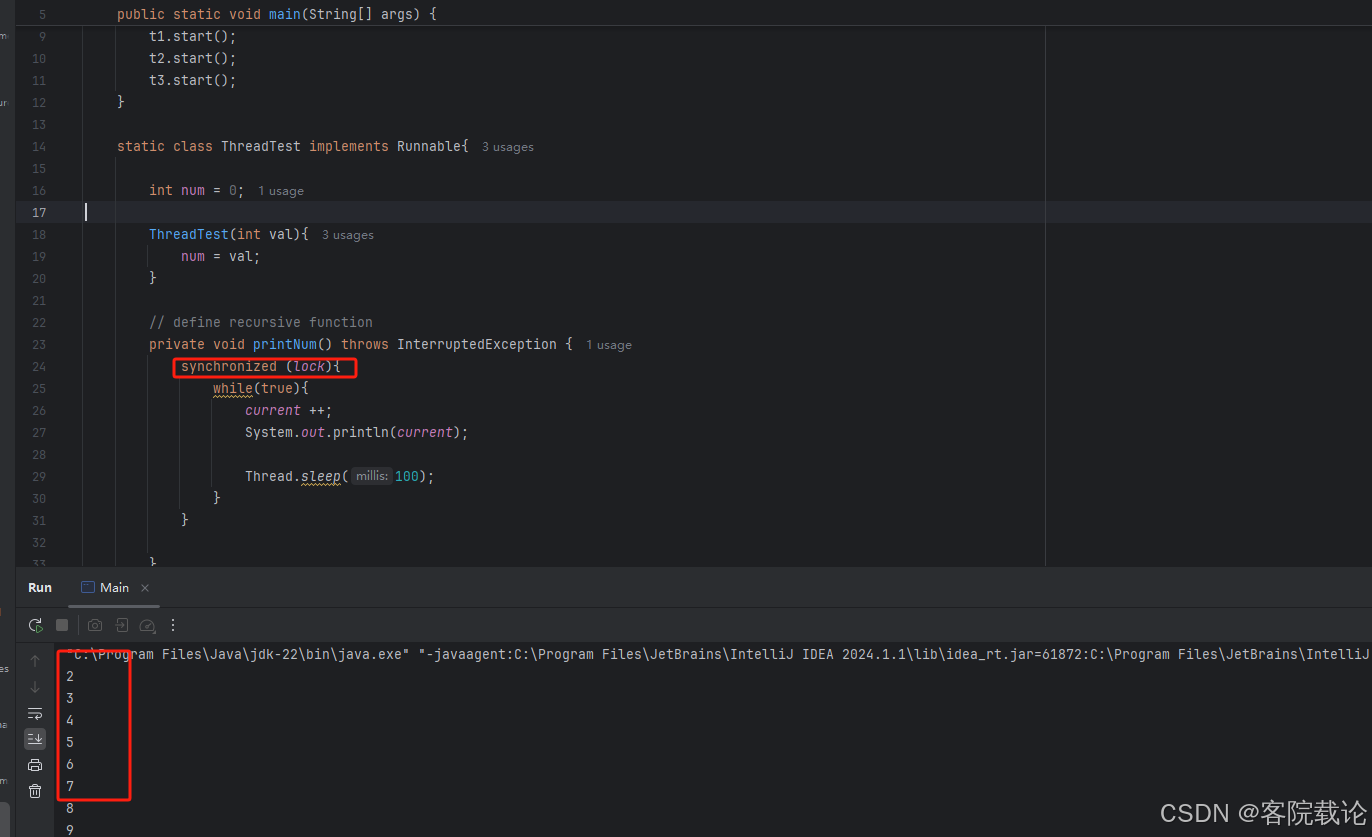Click on 't1.start();' code line
This screenshot has width=1372, height=837.
[193, 36]
